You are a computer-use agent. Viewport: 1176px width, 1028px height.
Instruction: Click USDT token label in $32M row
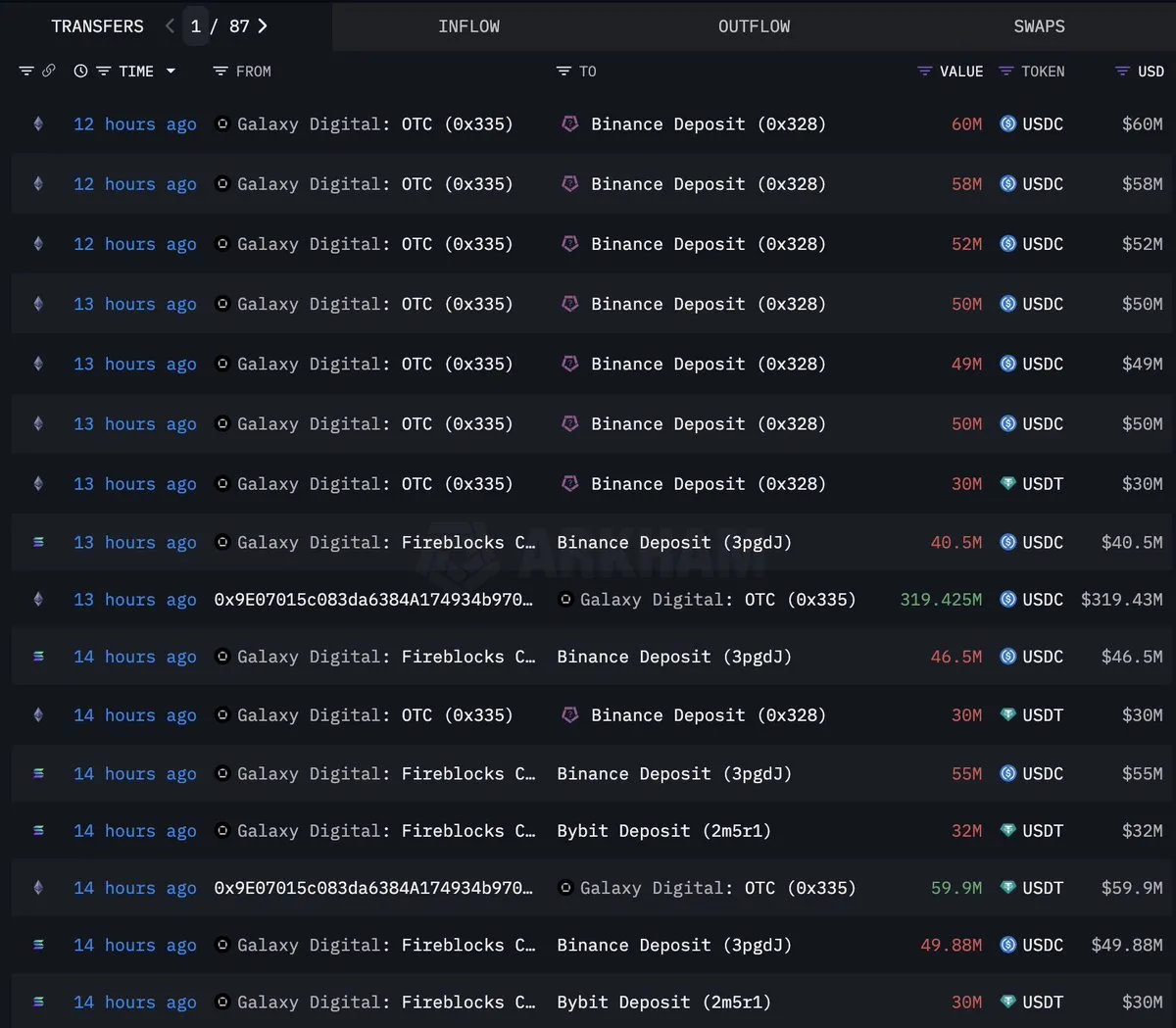click(x=1043, y=830)
